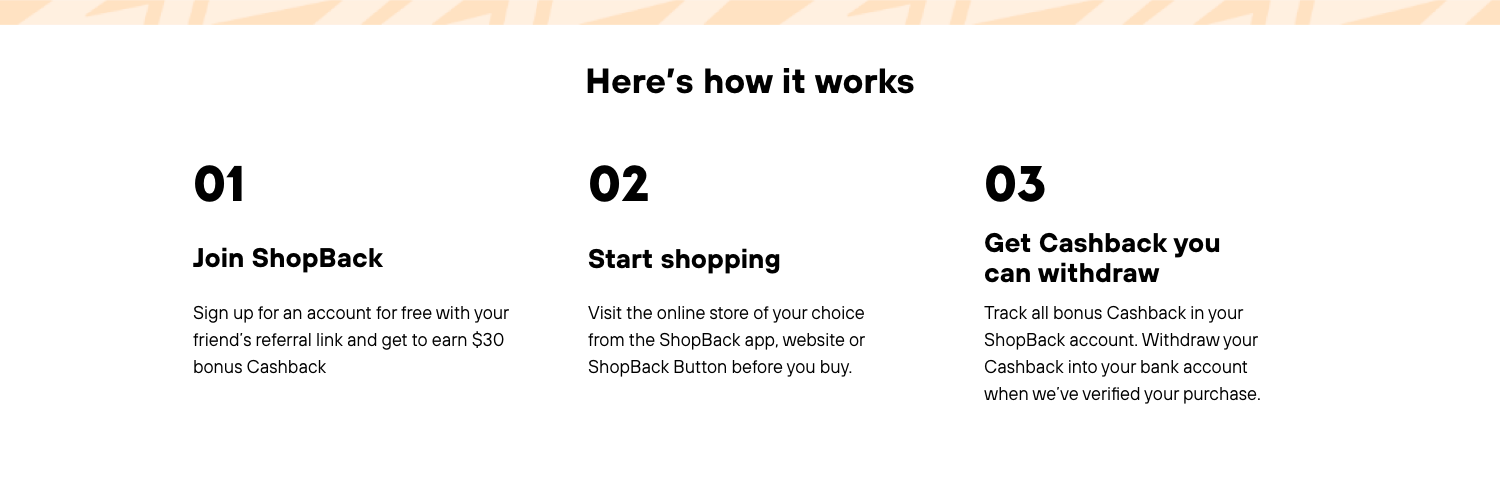Click "Visit the online store of your choice" line

pyautogui.click(x=726, y=313)
